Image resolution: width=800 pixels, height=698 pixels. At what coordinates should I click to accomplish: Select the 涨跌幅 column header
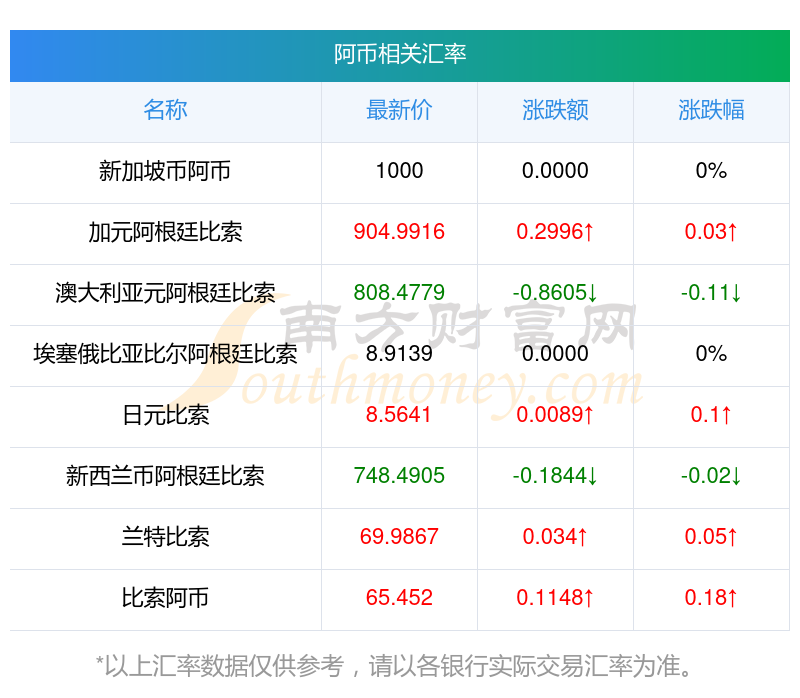click(x=711, y=110)
